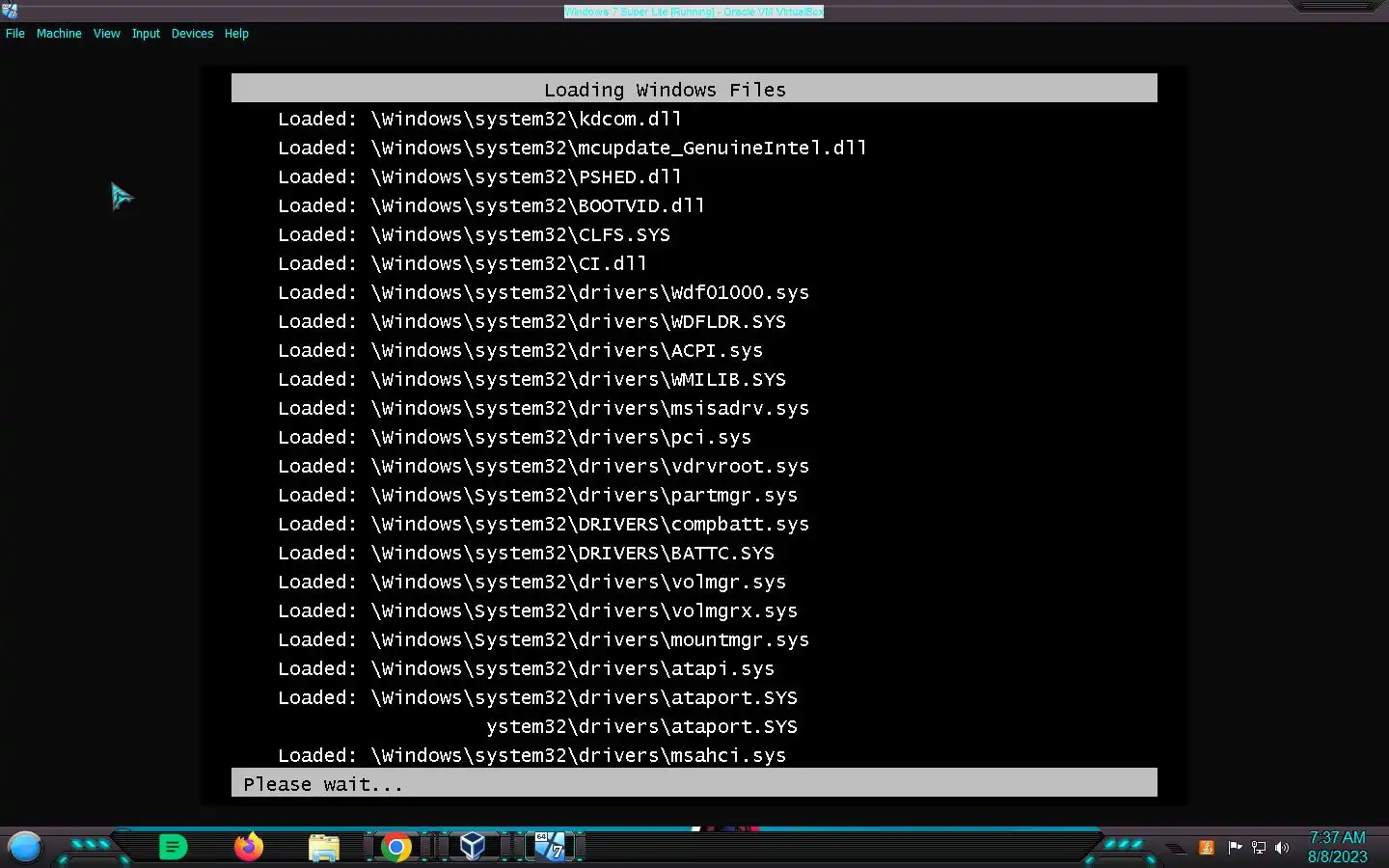The width and height of the screenshot is (1389, 868).
Task: Click the volmgr.sys line
Action: click(531, 582)
